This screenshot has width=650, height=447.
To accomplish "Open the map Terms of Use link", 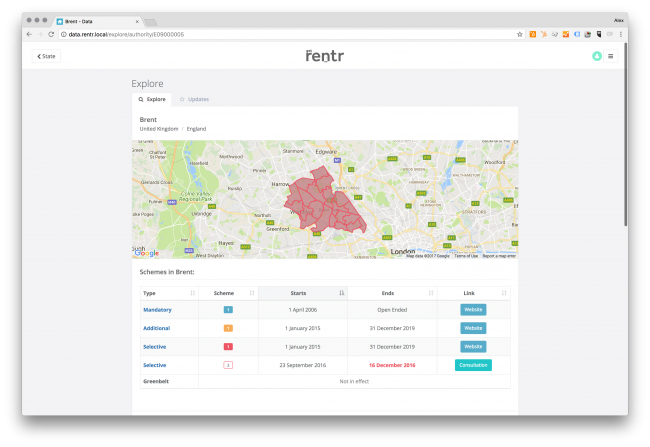I will coord(466,256).
